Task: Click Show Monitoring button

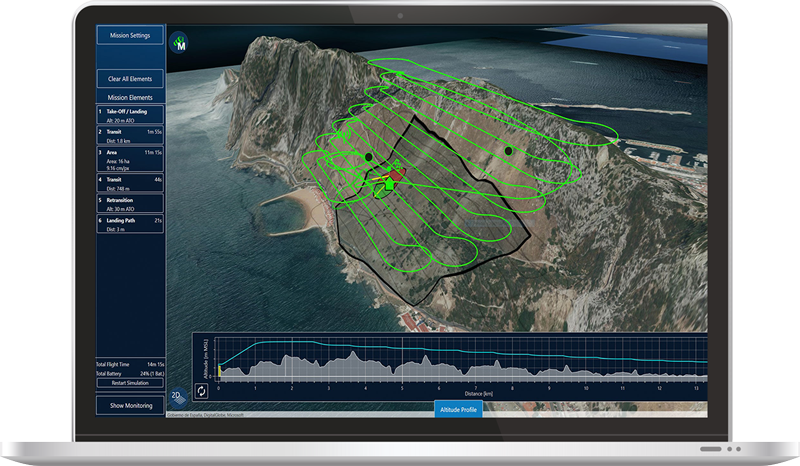Action: tap(131, 405)
